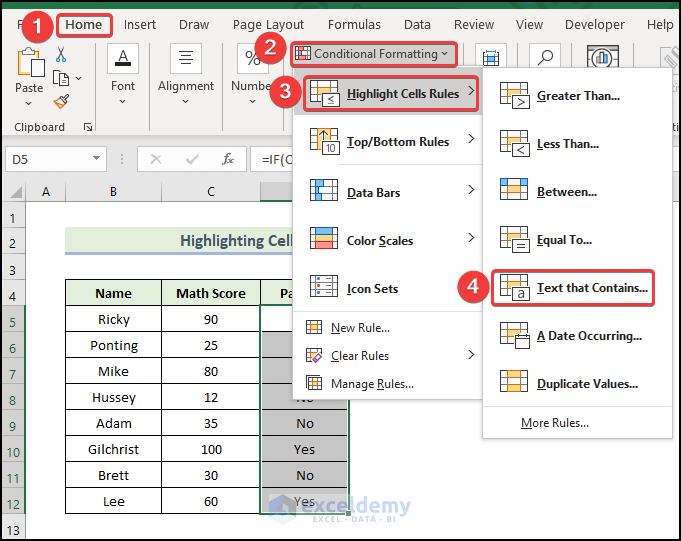Switch to the View tab

pos(529,25)
